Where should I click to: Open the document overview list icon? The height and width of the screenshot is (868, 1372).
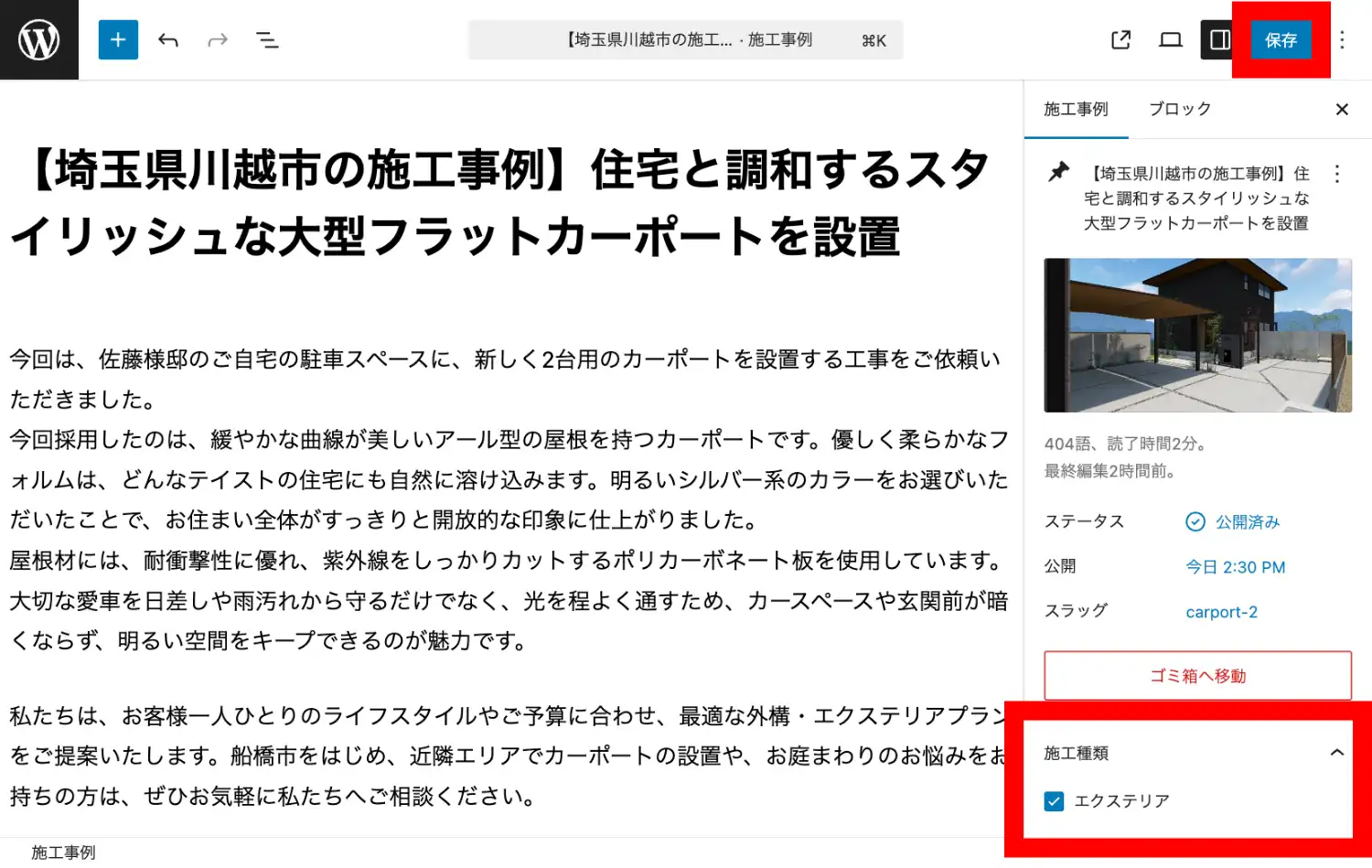coord(267,39)
